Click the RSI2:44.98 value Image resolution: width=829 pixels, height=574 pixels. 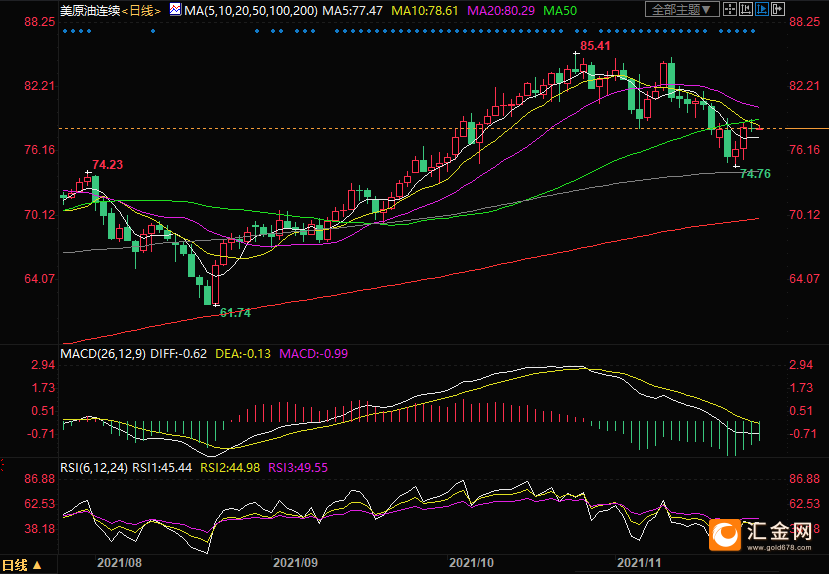click(x=230, y=468)
